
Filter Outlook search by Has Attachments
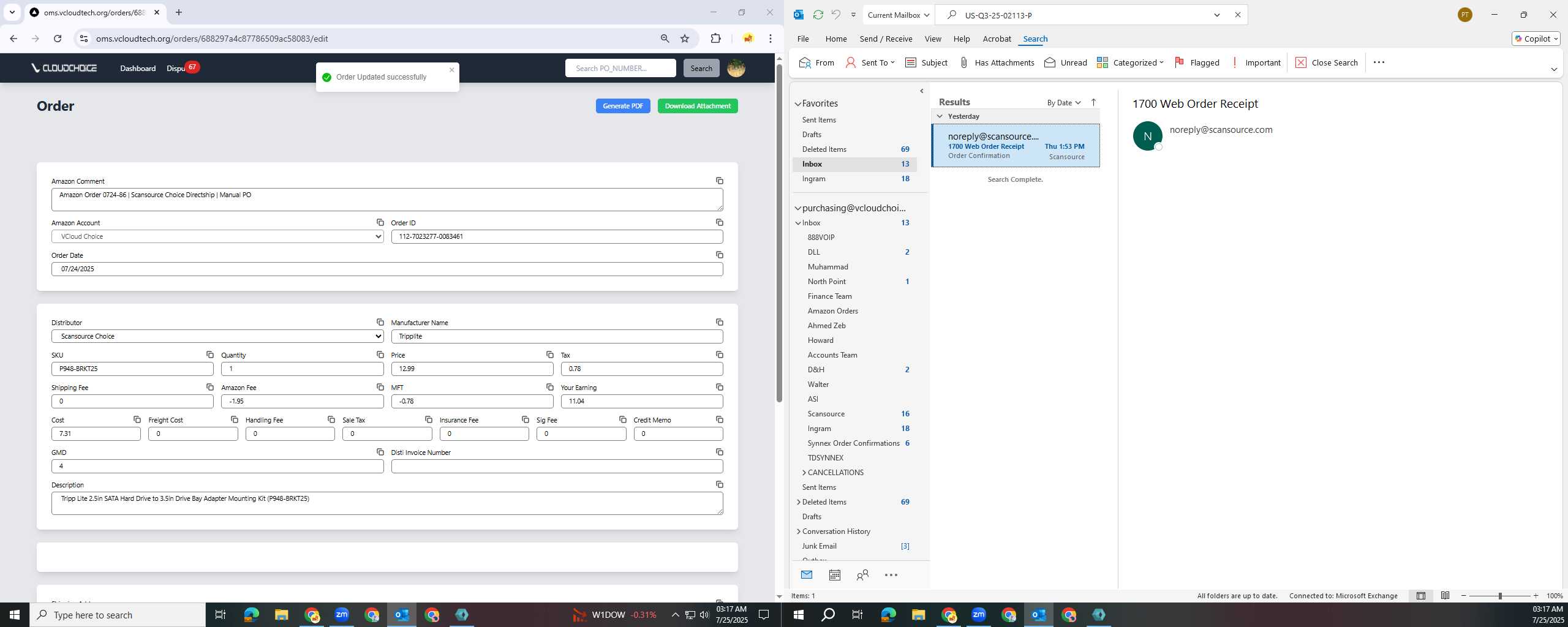pos(997,62)
